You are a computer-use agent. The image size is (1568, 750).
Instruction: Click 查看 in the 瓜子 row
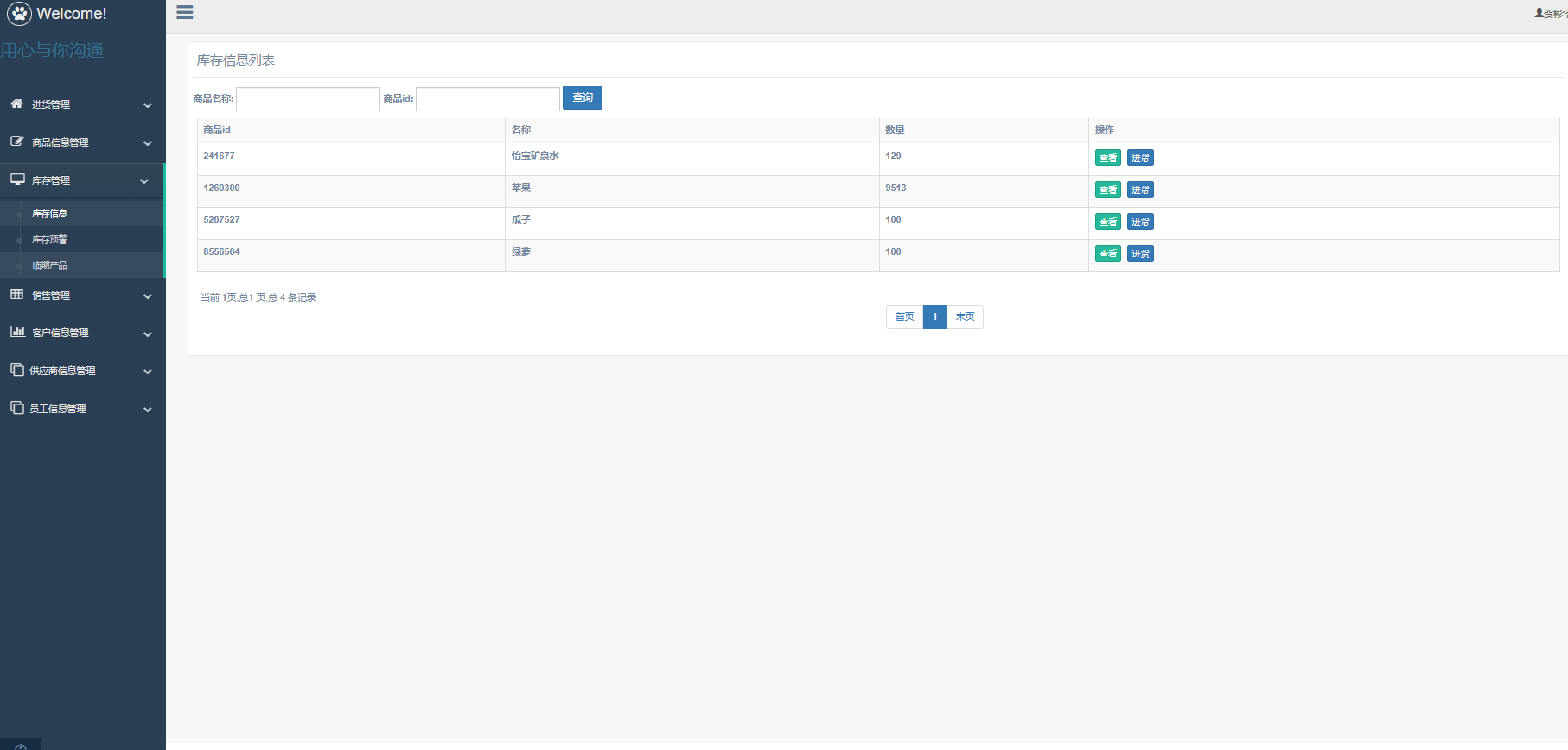(1108, 222)
